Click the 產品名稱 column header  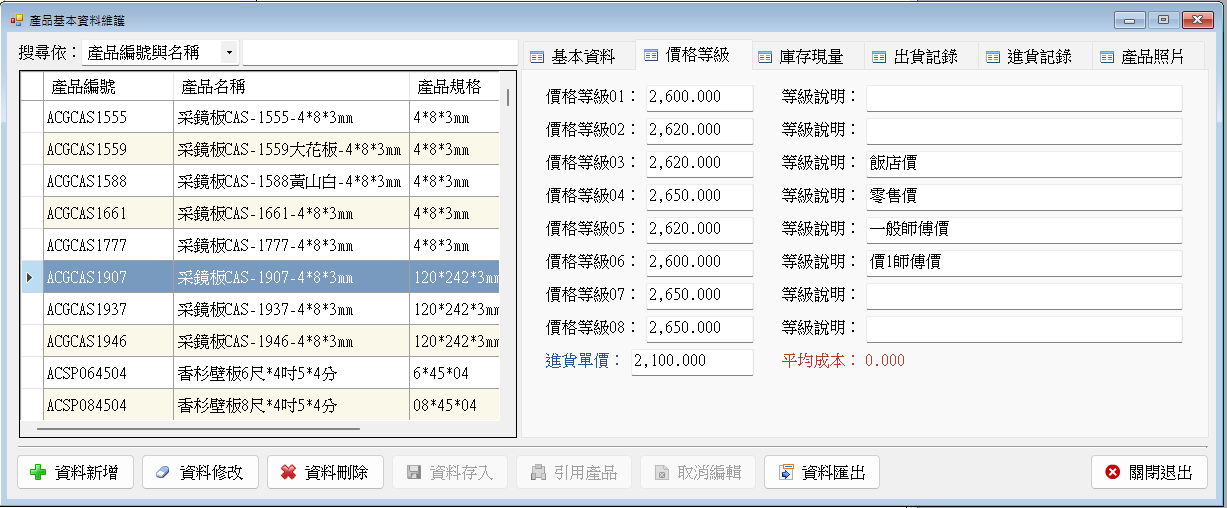(291, 86)
